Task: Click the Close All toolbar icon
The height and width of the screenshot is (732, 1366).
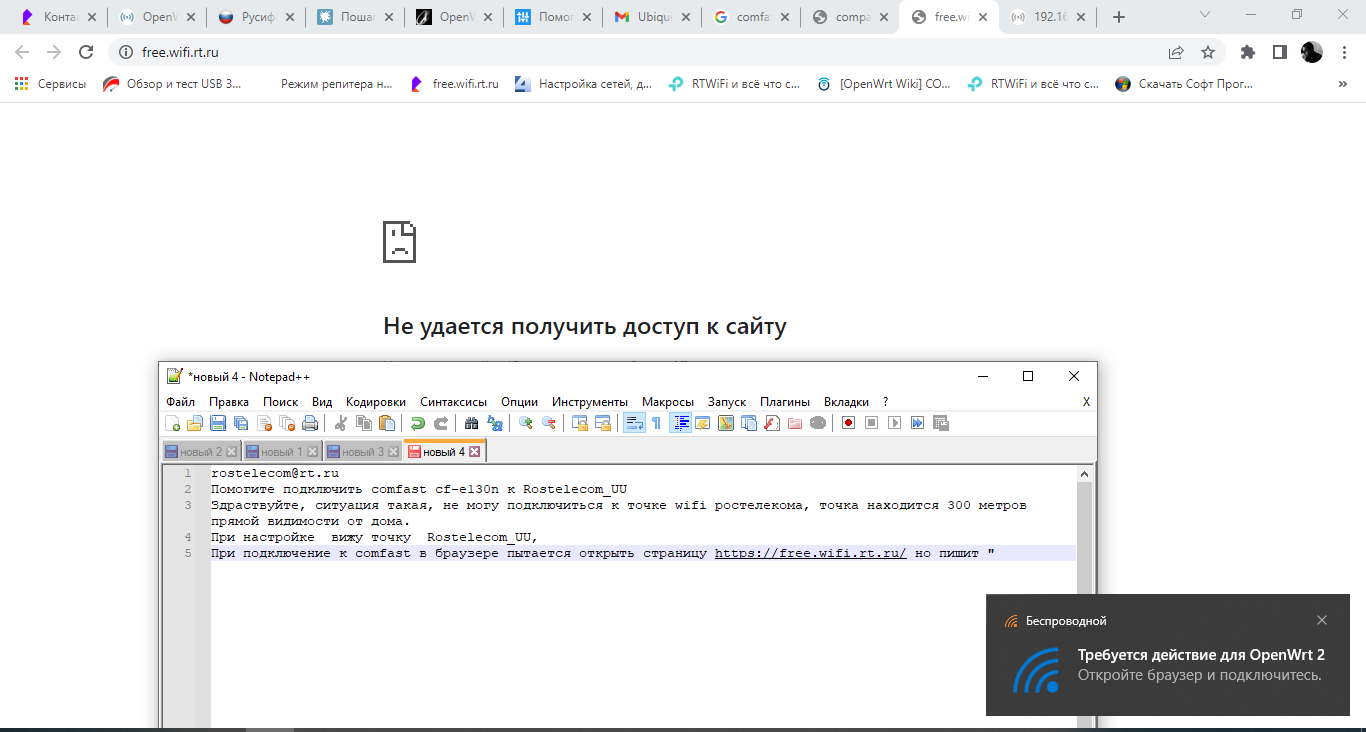Action: 287,423
